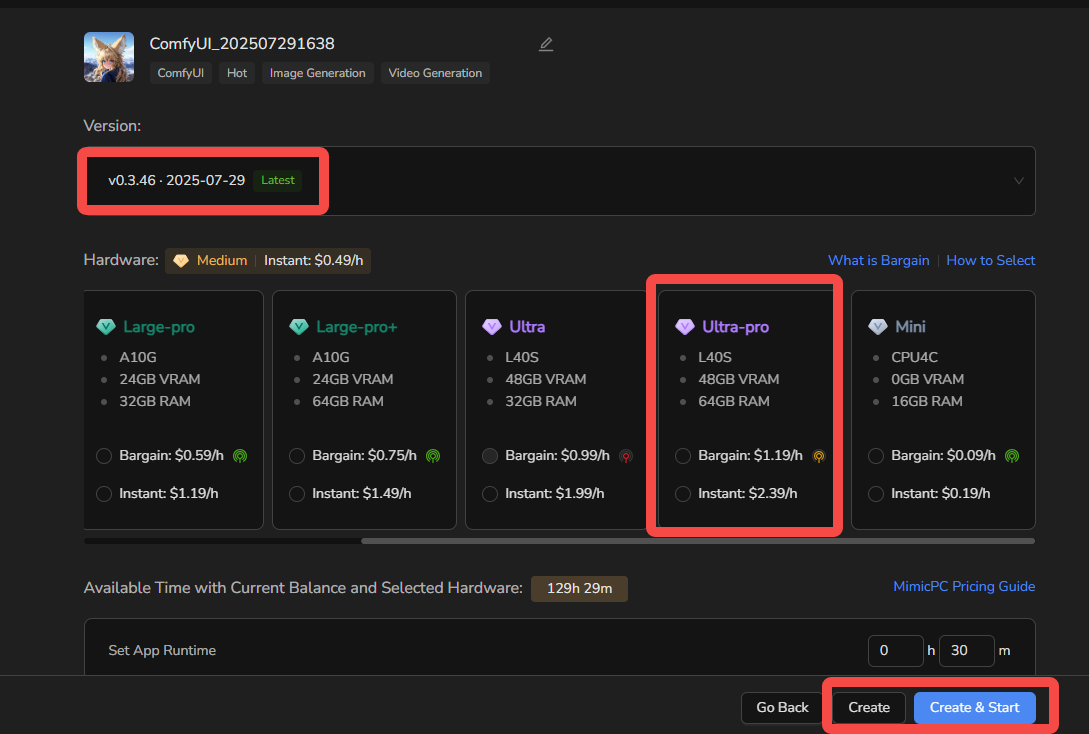
Task: Click the Large-pro green diamond icon
Action: click(106, 326)
